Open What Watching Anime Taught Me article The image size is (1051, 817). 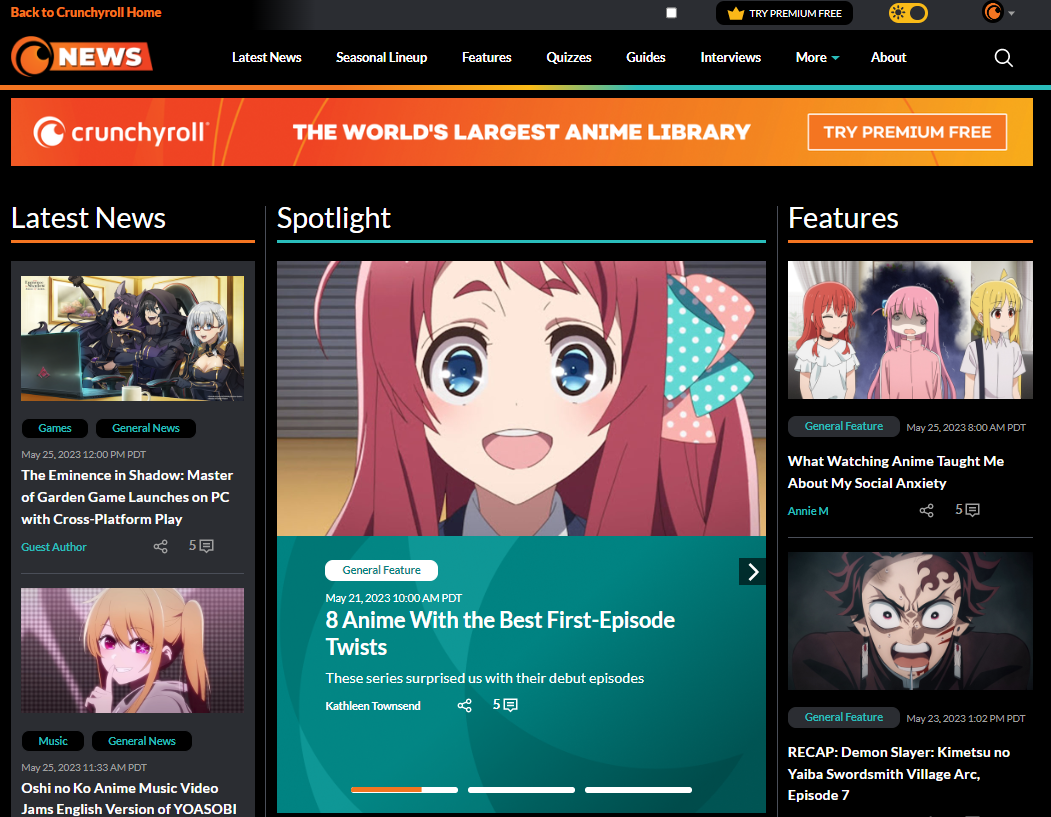895,472
